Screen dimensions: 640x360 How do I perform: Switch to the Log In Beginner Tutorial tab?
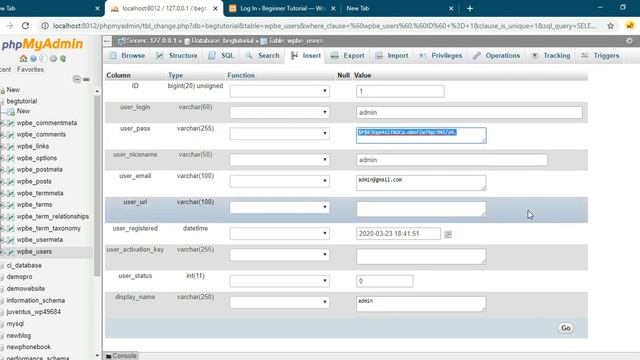[282, 8]
